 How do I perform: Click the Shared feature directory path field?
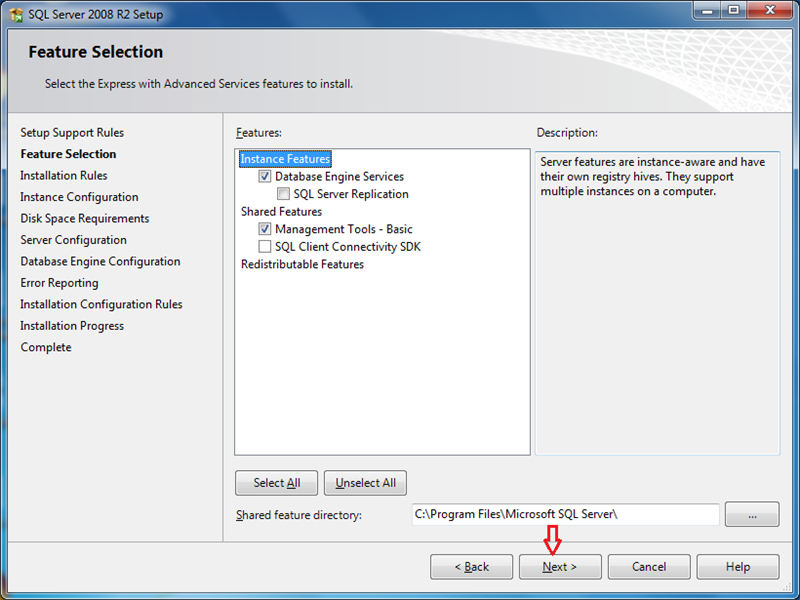coord(564,514)
